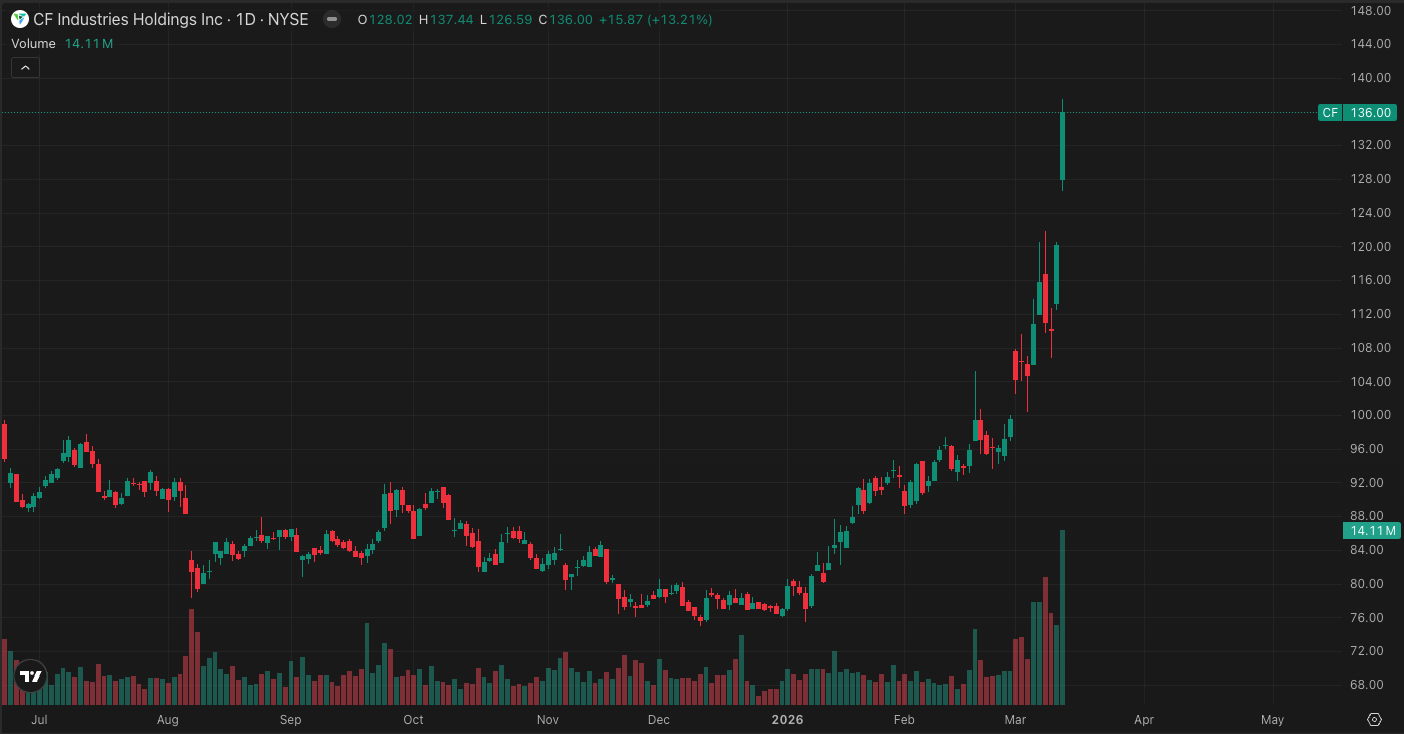Screen dimensions: 1404x734
Task: Select the latest tall green candlestick
Action: point(1062,146)
